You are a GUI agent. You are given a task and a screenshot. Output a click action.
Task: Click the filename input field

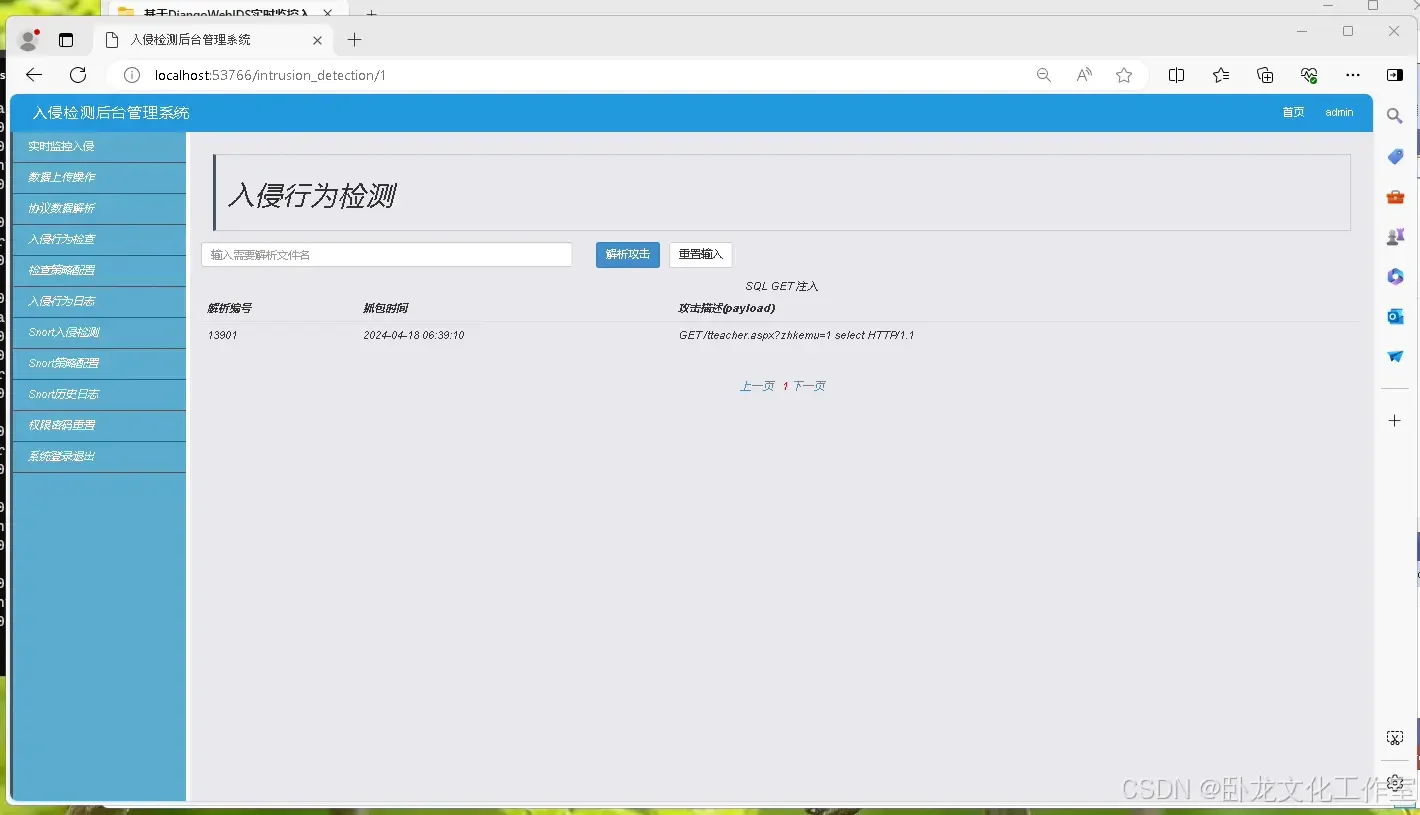point(386,254)
